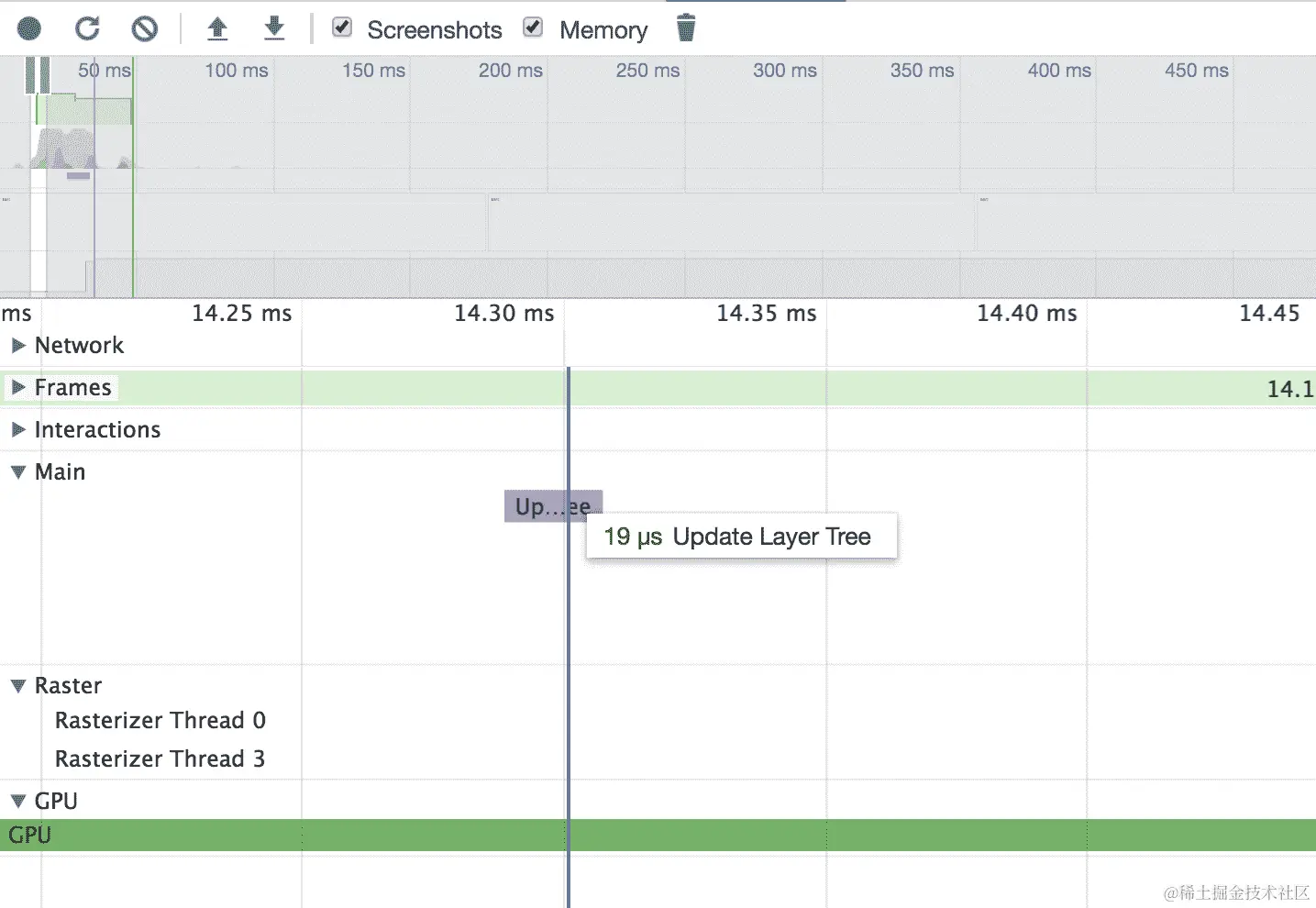Click the 14.30 ms ruler label

(504, 314)
